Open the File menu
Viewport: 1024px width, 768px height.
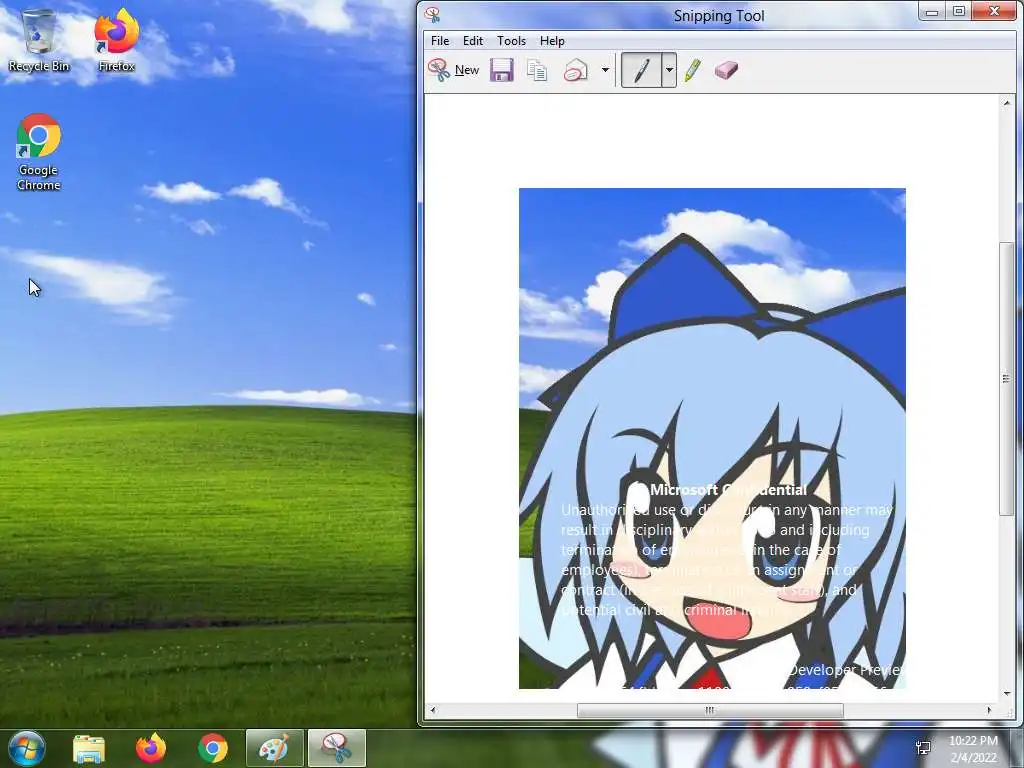point(440,40)
